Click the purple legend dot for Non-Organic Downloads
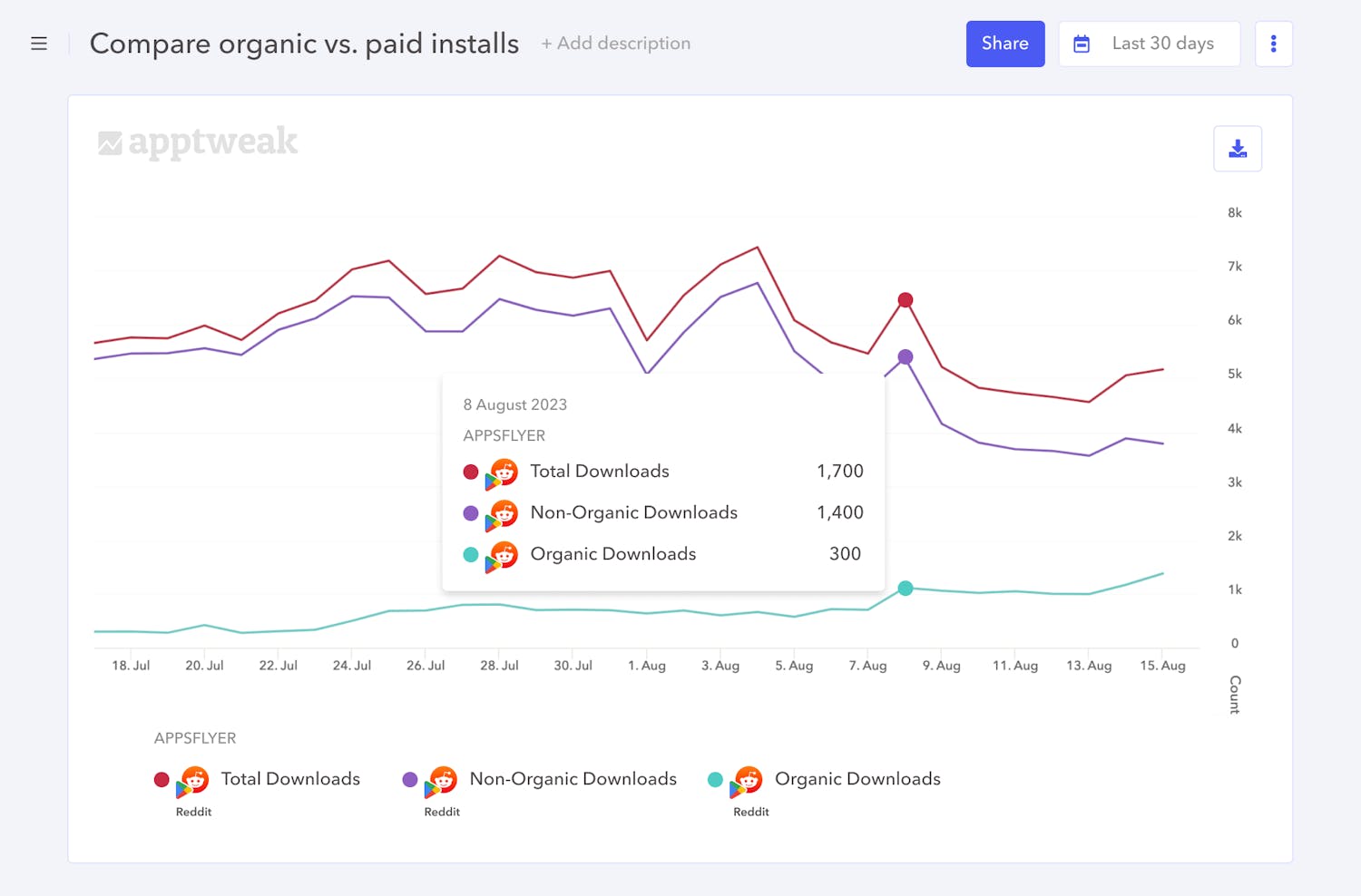 coord(410,780)
